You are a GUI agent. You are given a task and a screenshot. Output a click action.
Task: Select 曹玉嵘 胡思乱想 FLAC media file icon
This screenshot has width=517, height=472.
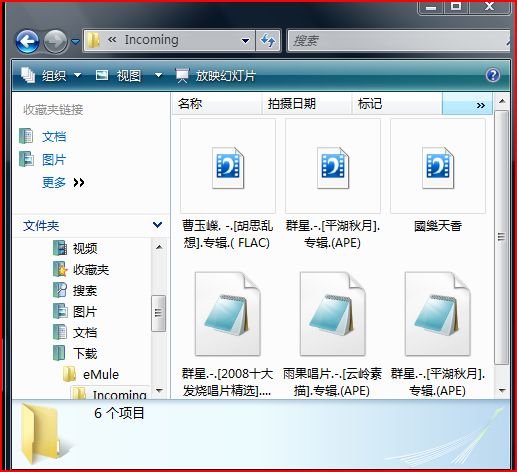click(x=228, y=167)
